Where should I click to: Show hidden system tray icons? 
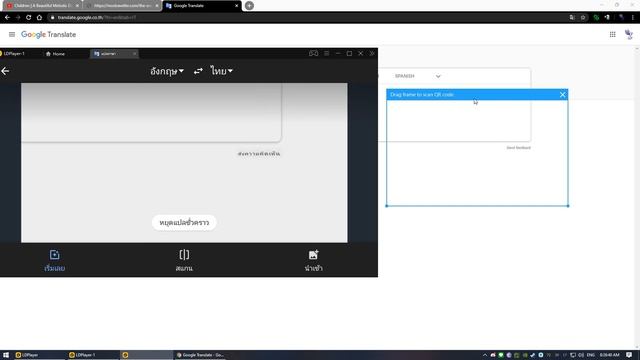(485, 355)
